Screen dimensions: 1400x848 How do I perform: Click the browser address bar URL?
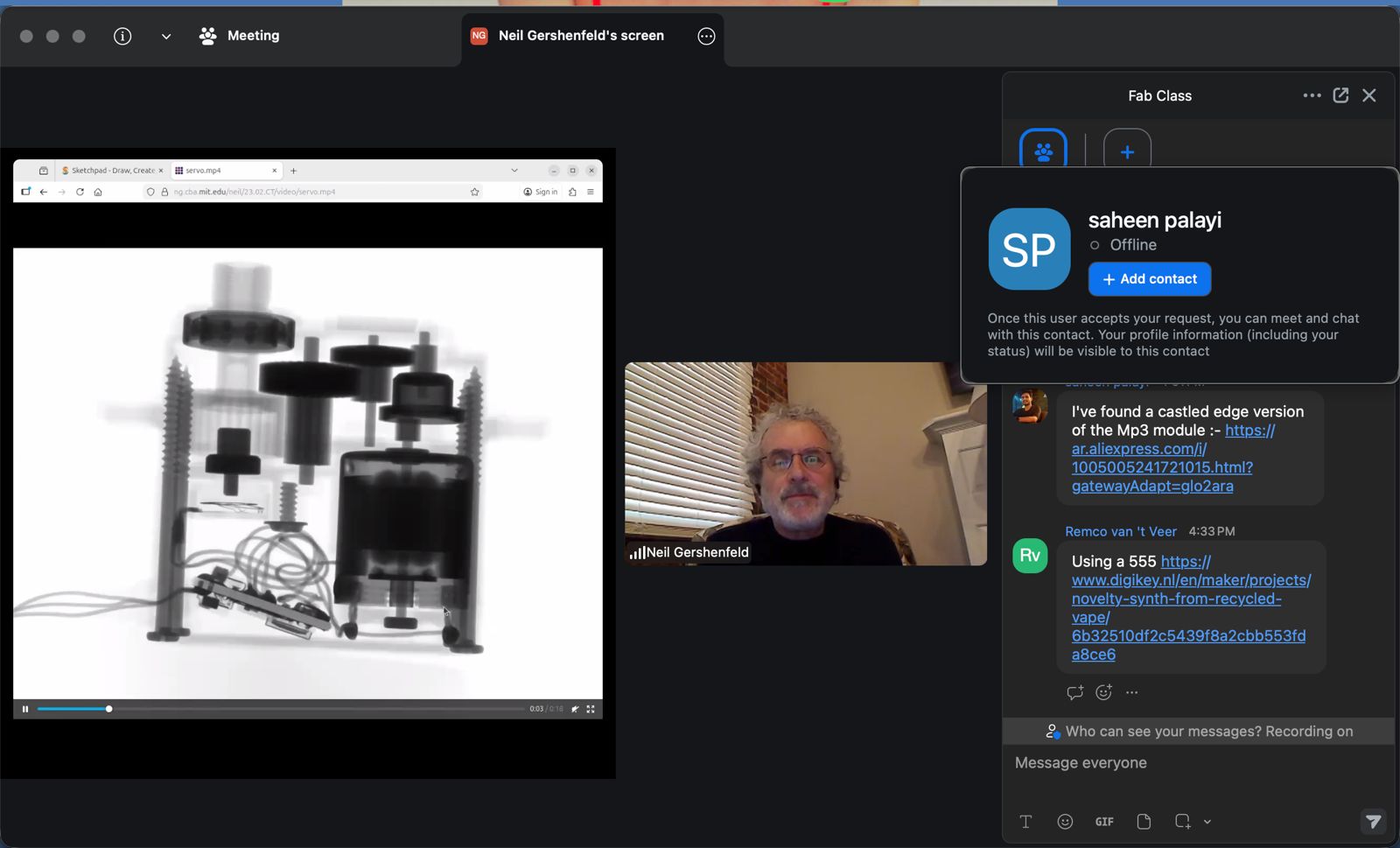point(255,192)
